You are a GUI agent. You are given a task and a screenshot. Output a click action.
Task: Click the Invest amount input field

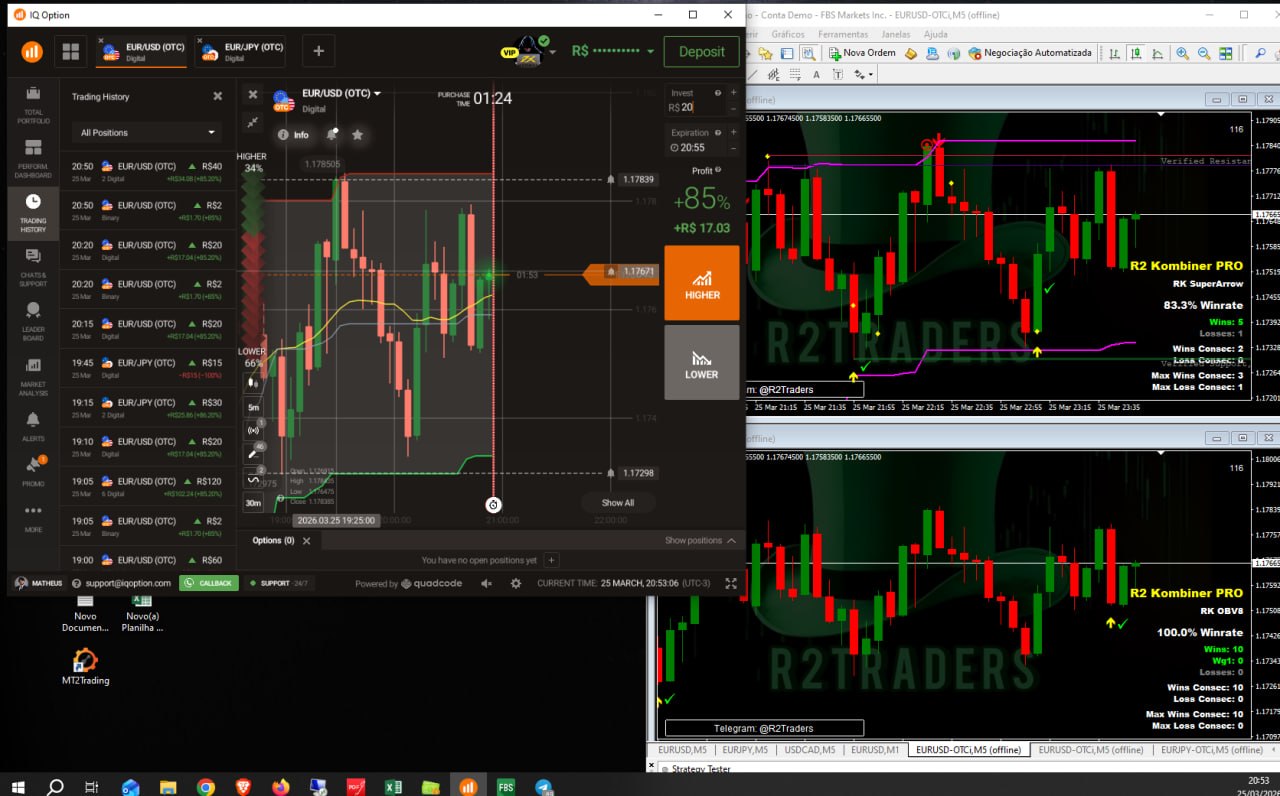coord(696,107)
